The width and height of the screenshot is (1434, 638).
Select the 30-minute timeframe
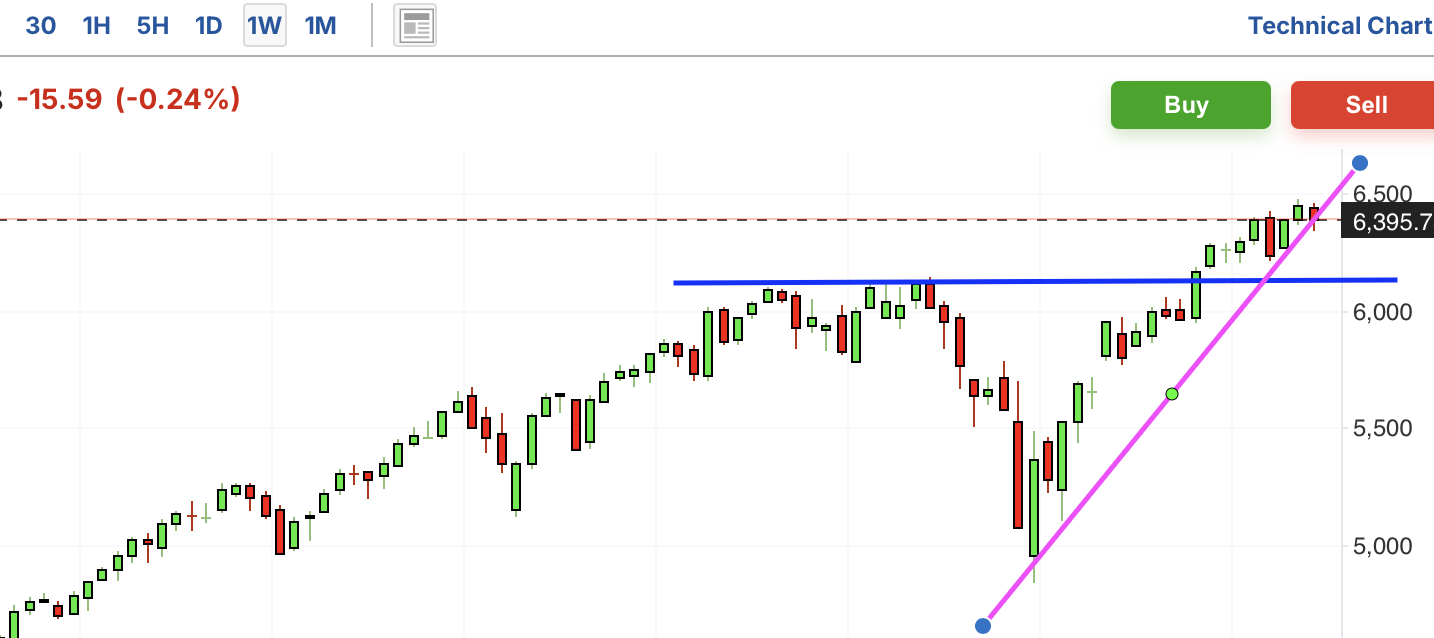(x=40, y=26)
